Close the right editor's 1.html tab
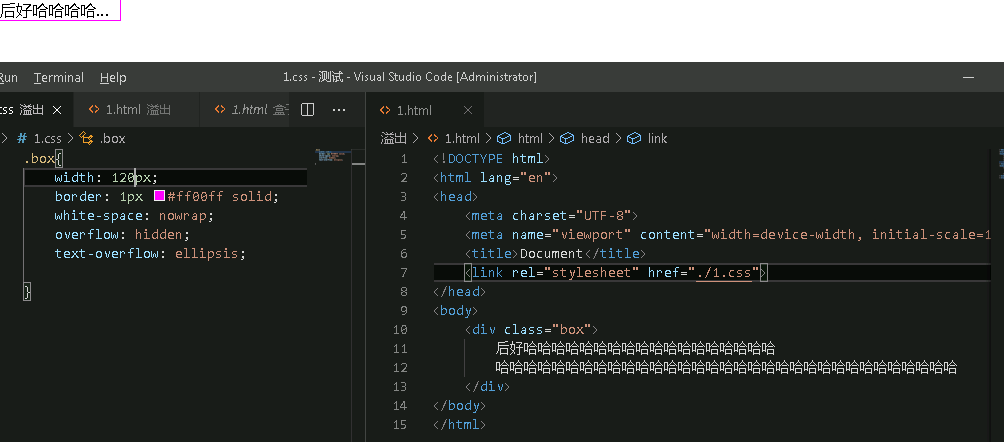The width and height of the screenshot is (1004, 442). 467,110
